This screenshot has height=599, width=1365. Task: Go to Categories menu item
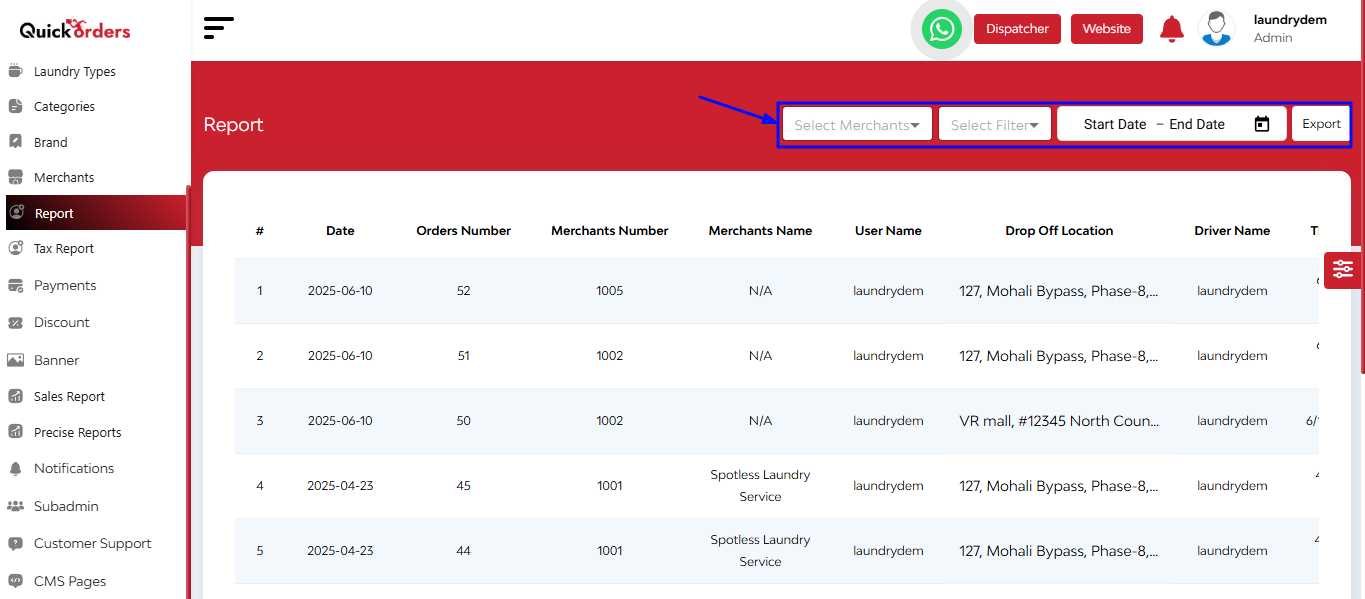point(64,106)
